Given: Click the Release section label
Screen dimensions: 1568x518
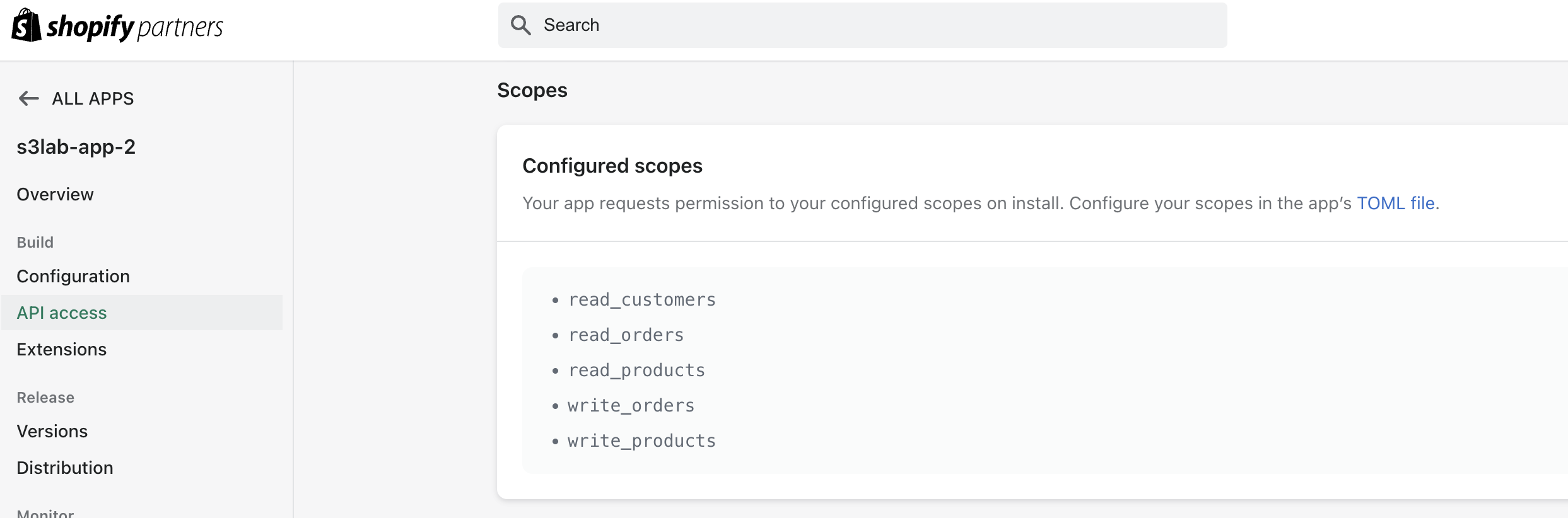Looking at the screenshot, I should [45, 397].
